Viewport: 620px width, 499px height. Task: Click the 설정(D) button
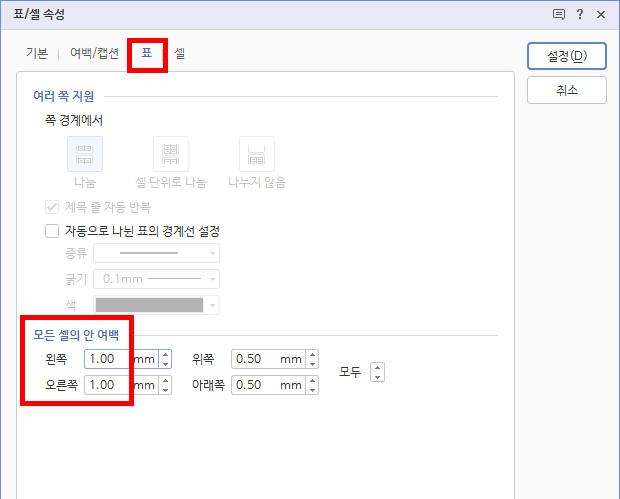click(567, 56)
